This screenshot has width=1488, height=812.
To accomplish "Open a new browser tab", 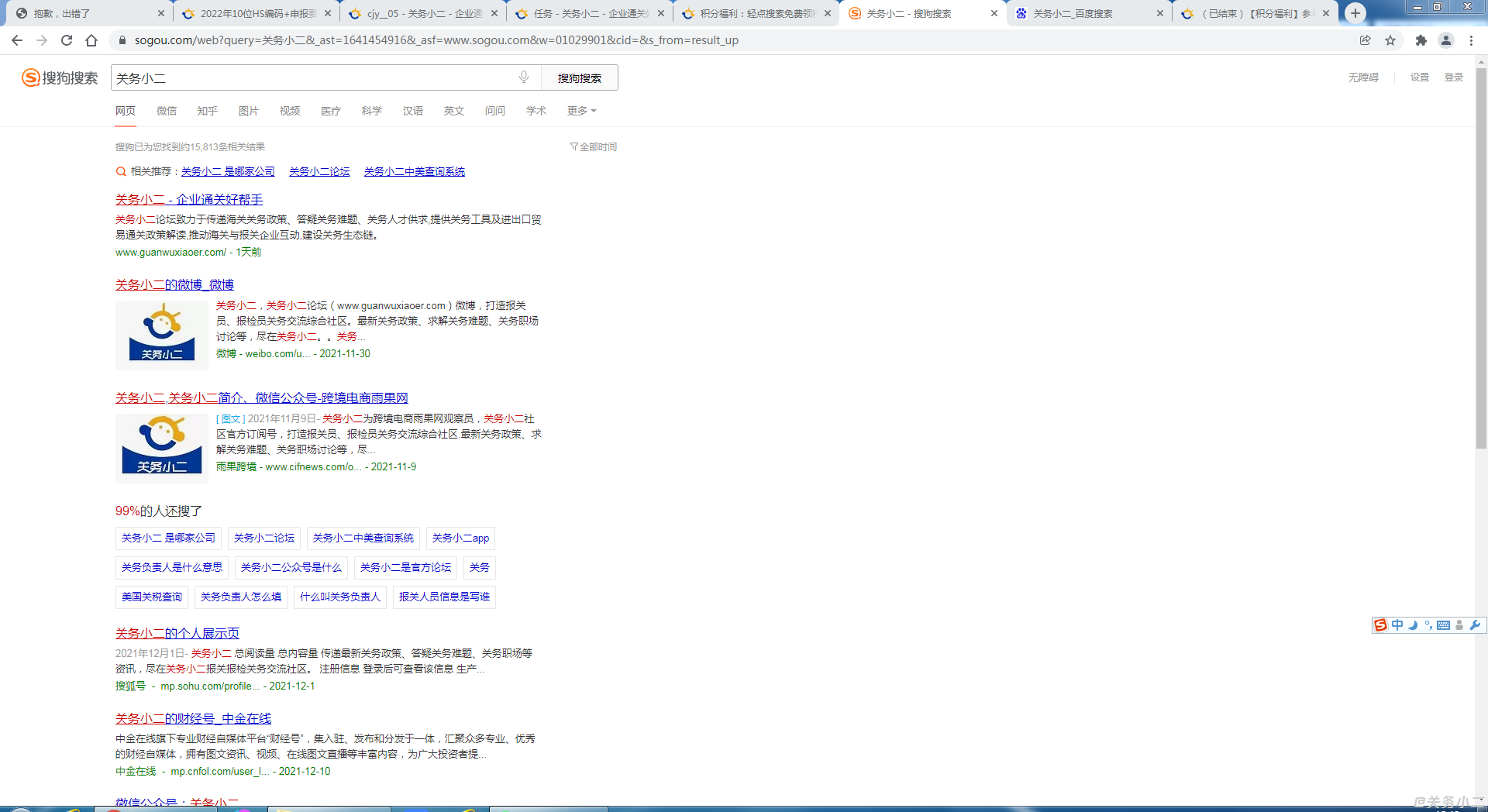I will tap(1355, 13).
